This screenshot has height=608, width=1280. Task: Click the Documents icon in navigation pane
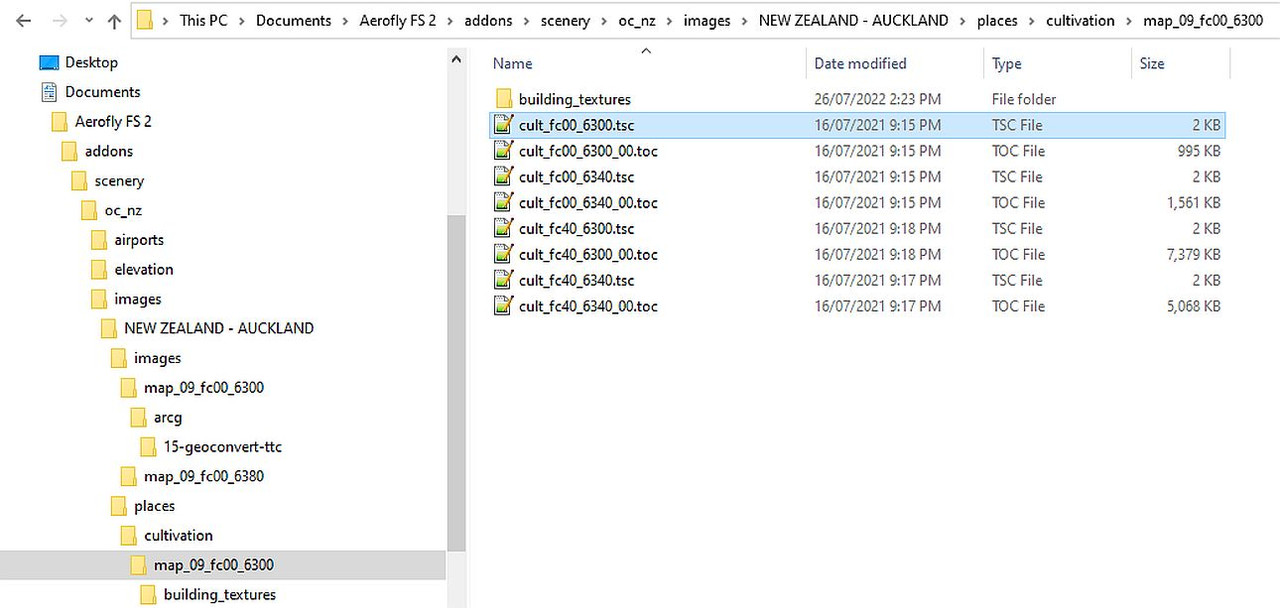49,92
